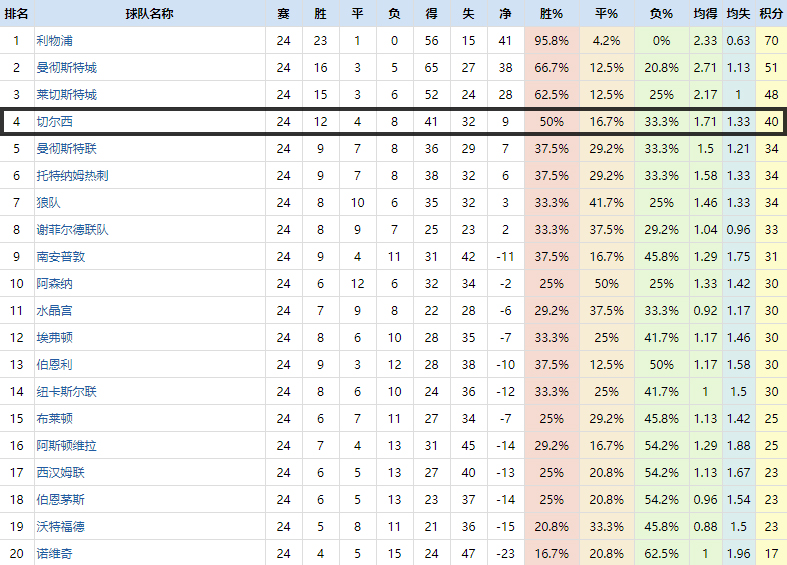
Task: Click the 谢菲尔德联队 link
Action: click(x=72, y=230)
